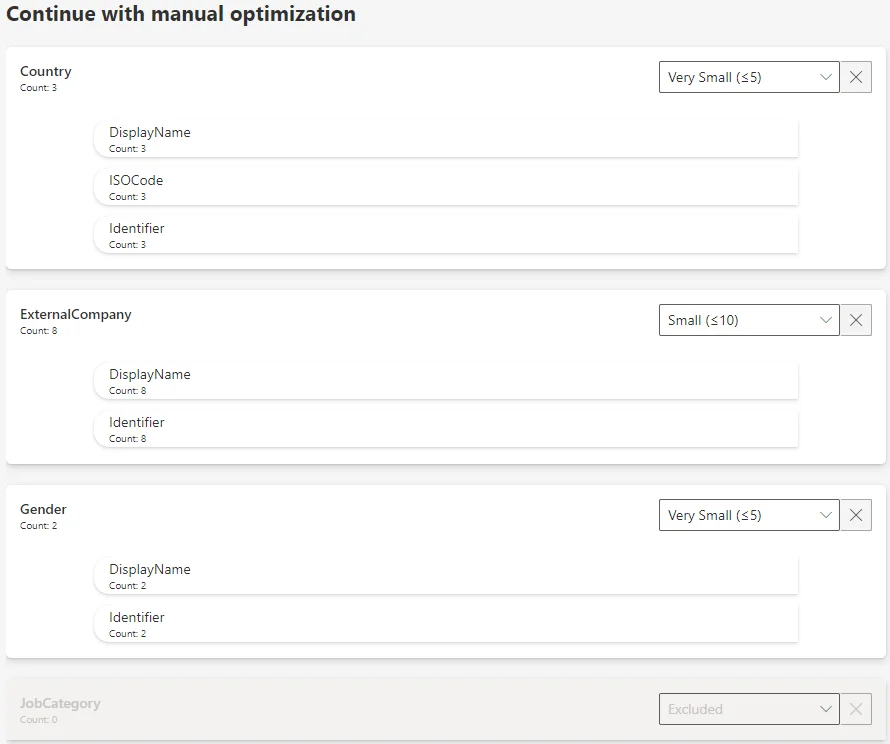This screenshot has width=890, height=744.
Task: Open the Country size dropdown
Action: 749,77
